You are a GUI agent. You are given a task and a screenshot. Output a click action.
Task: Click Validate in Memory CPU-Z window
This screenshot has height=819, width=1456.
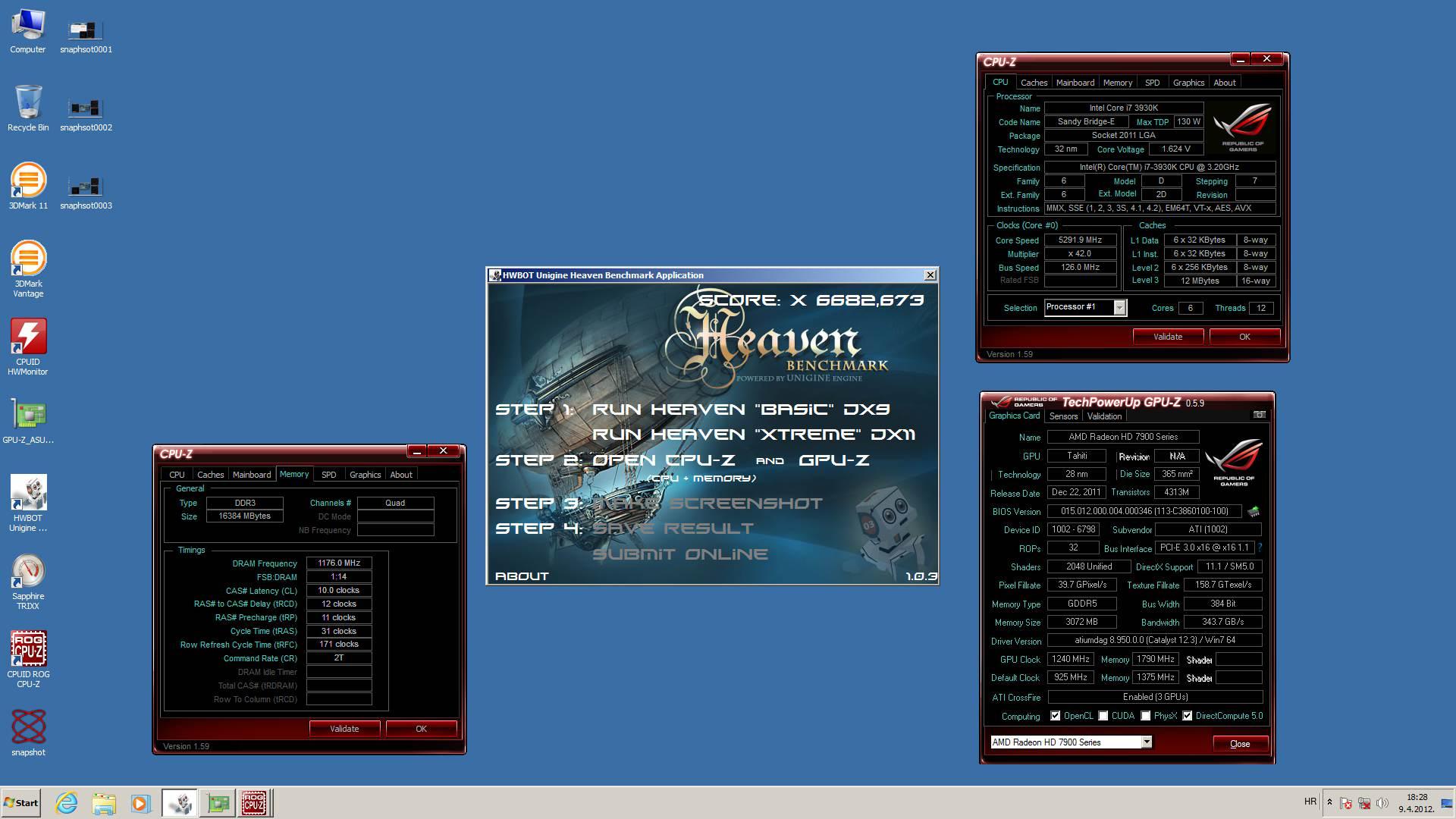coord(344,729)
